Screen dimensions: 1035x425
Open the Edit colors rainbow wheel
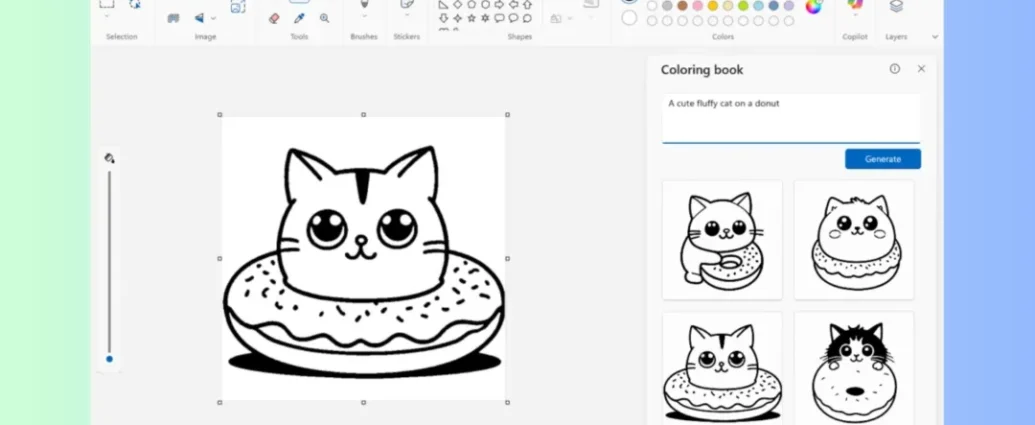[x=813, y=6]
